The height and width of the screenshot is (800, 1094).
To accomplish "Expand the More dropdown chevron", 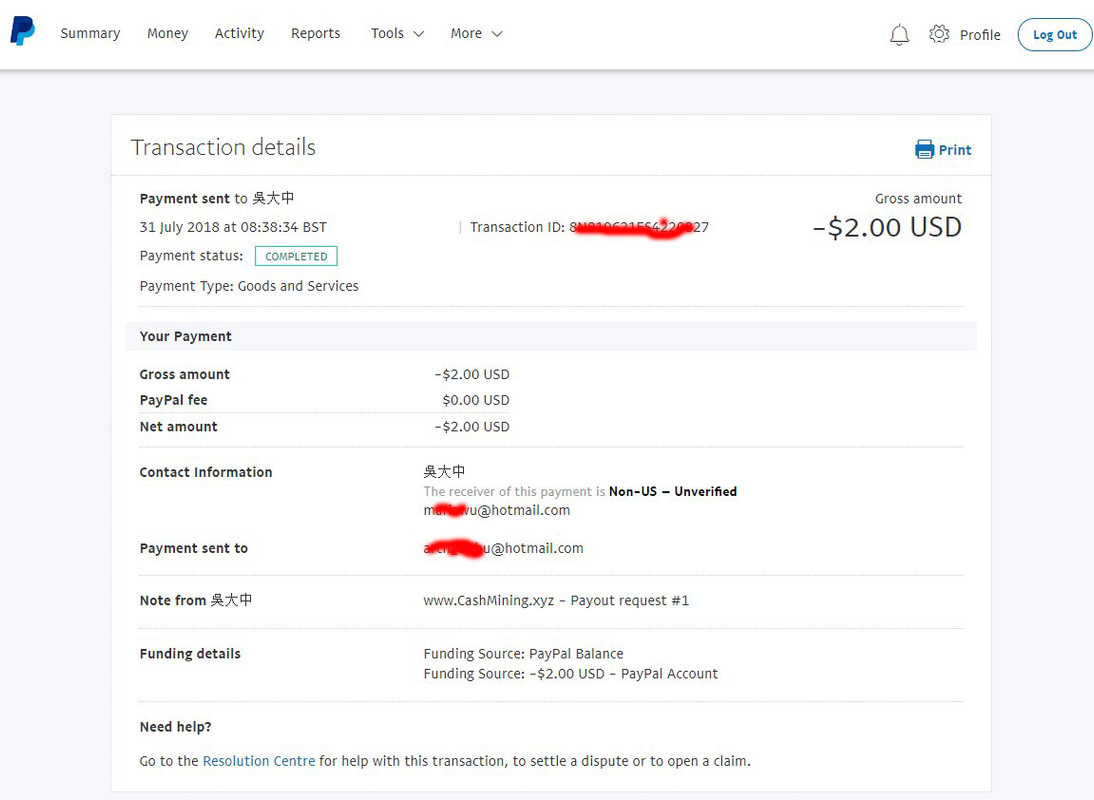I will (497, 33).
